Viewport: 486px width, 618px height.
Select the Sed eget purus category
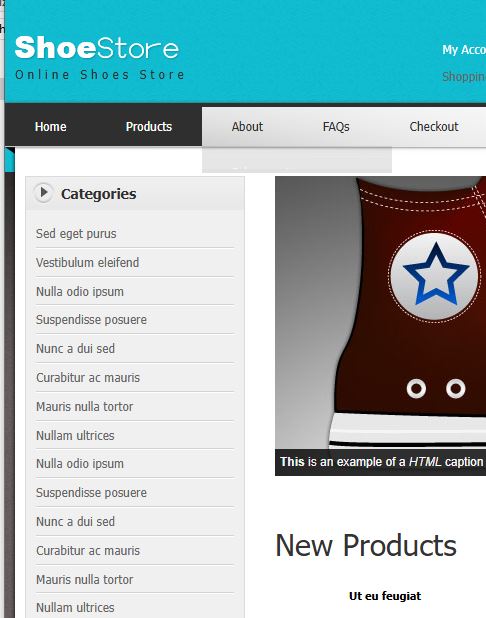(x=76, y=233)
